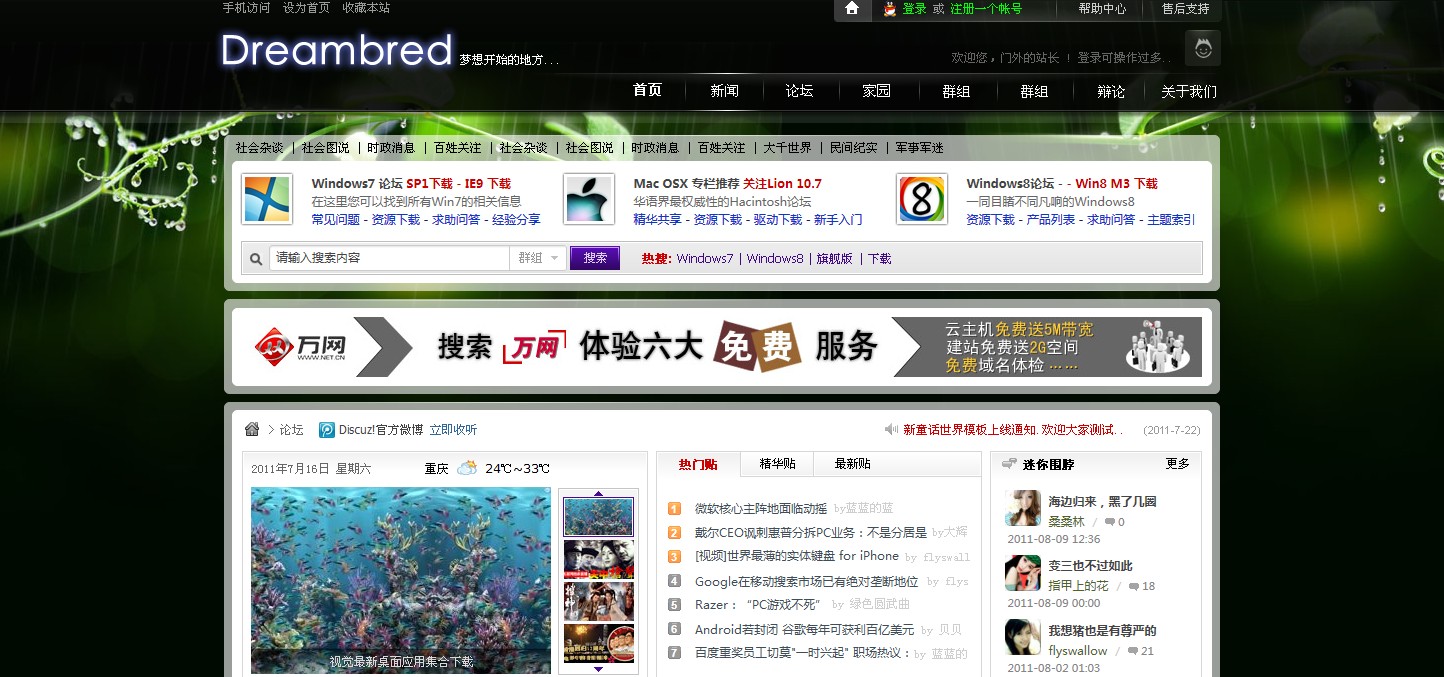Image resolution: width=1444 pixels, height=677 pixels.
Task: Click the 登录 link
Action: (x=914, y=9)
